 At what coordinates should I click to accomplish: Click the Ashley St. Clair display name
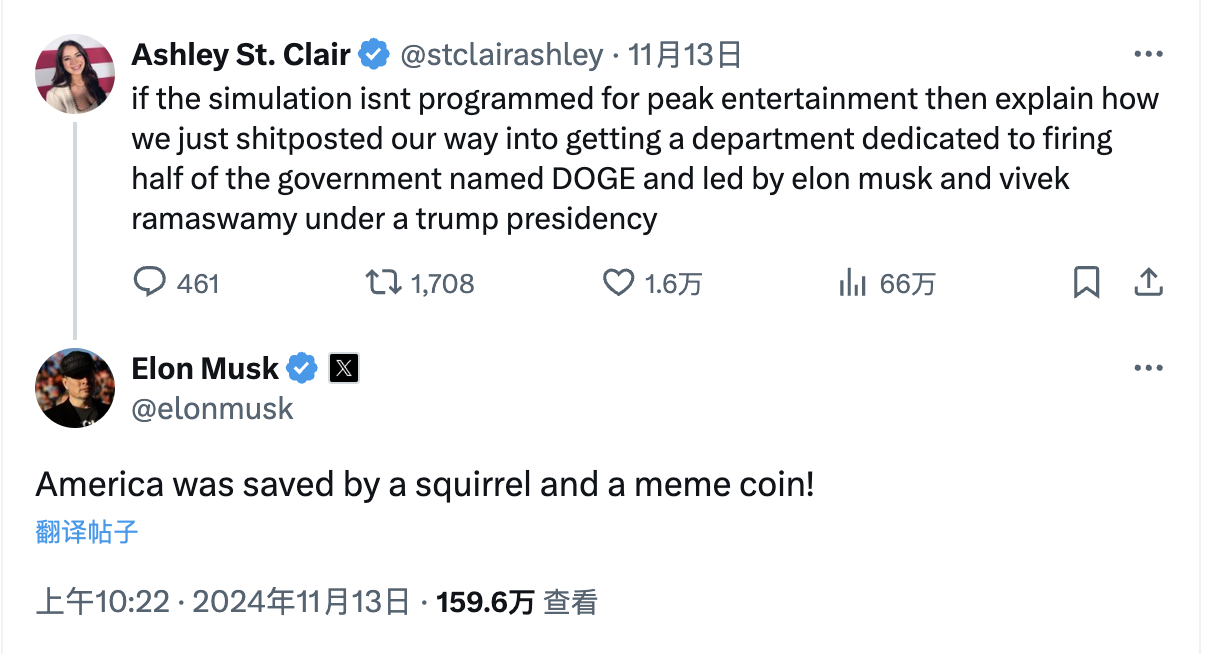pyautogui.click(x=241, y=55)
